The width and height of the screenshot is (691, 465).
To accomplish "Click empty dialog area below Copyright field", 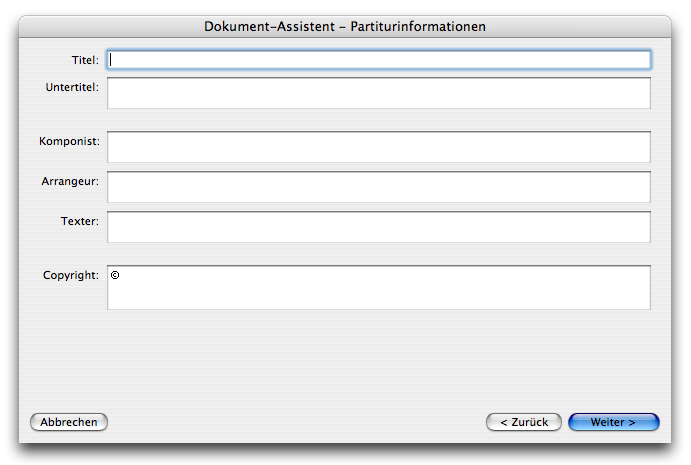I will [x=345, y=360].
